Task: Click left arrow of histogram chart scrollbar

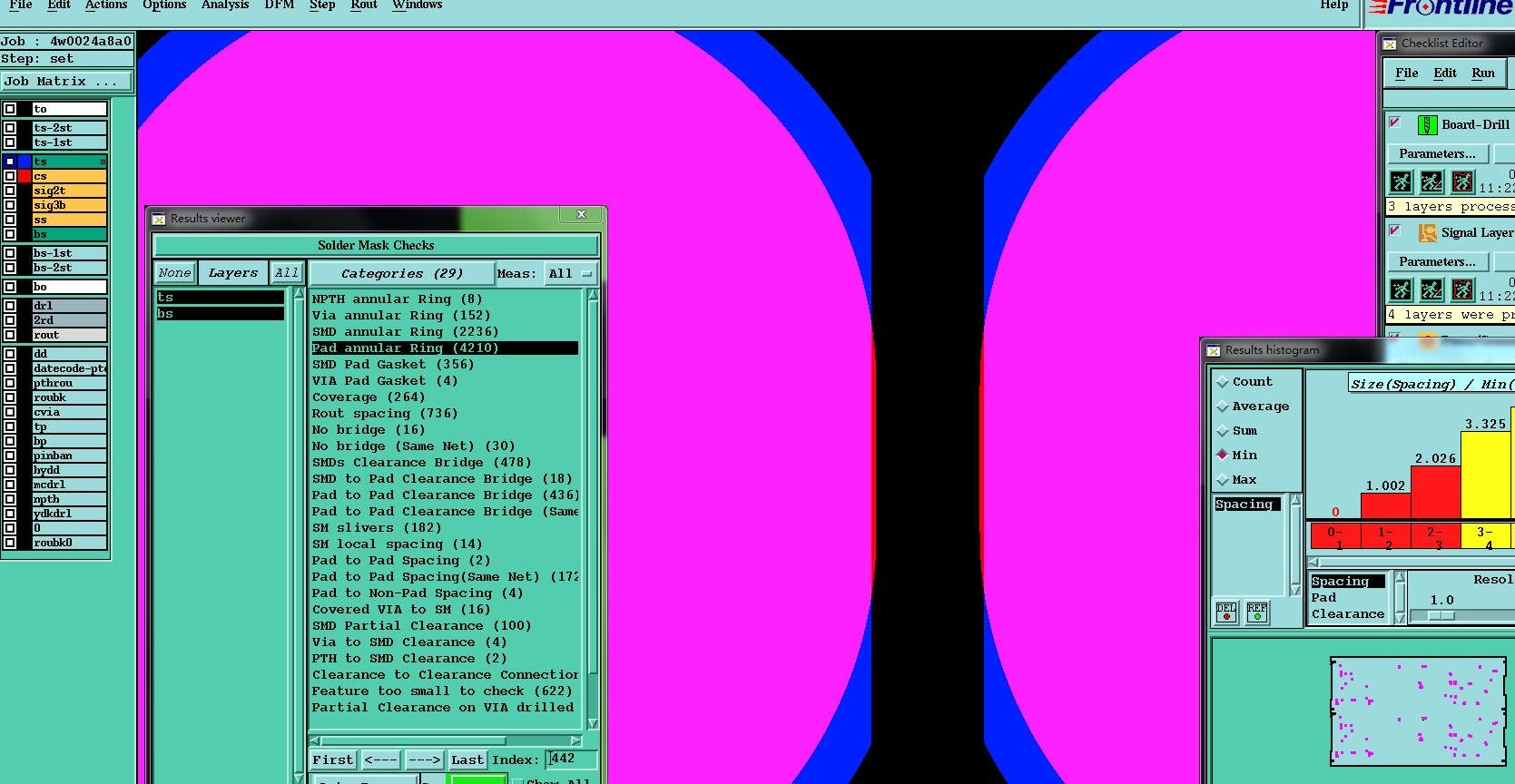Action: click(x=1313, y=562)
